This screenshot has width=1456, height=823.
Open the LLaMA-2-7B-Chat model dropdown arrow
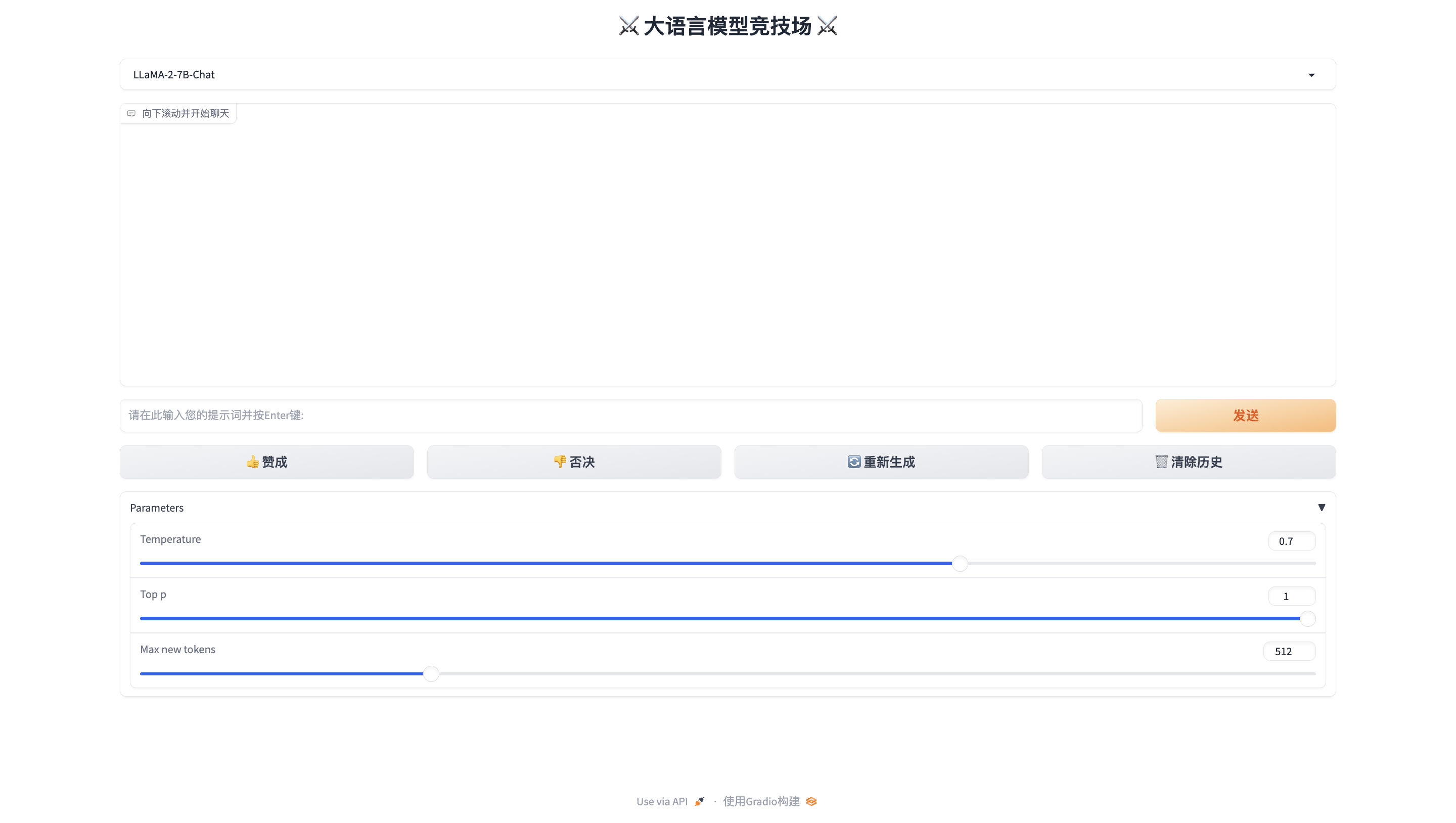(x=1311, y=75)
